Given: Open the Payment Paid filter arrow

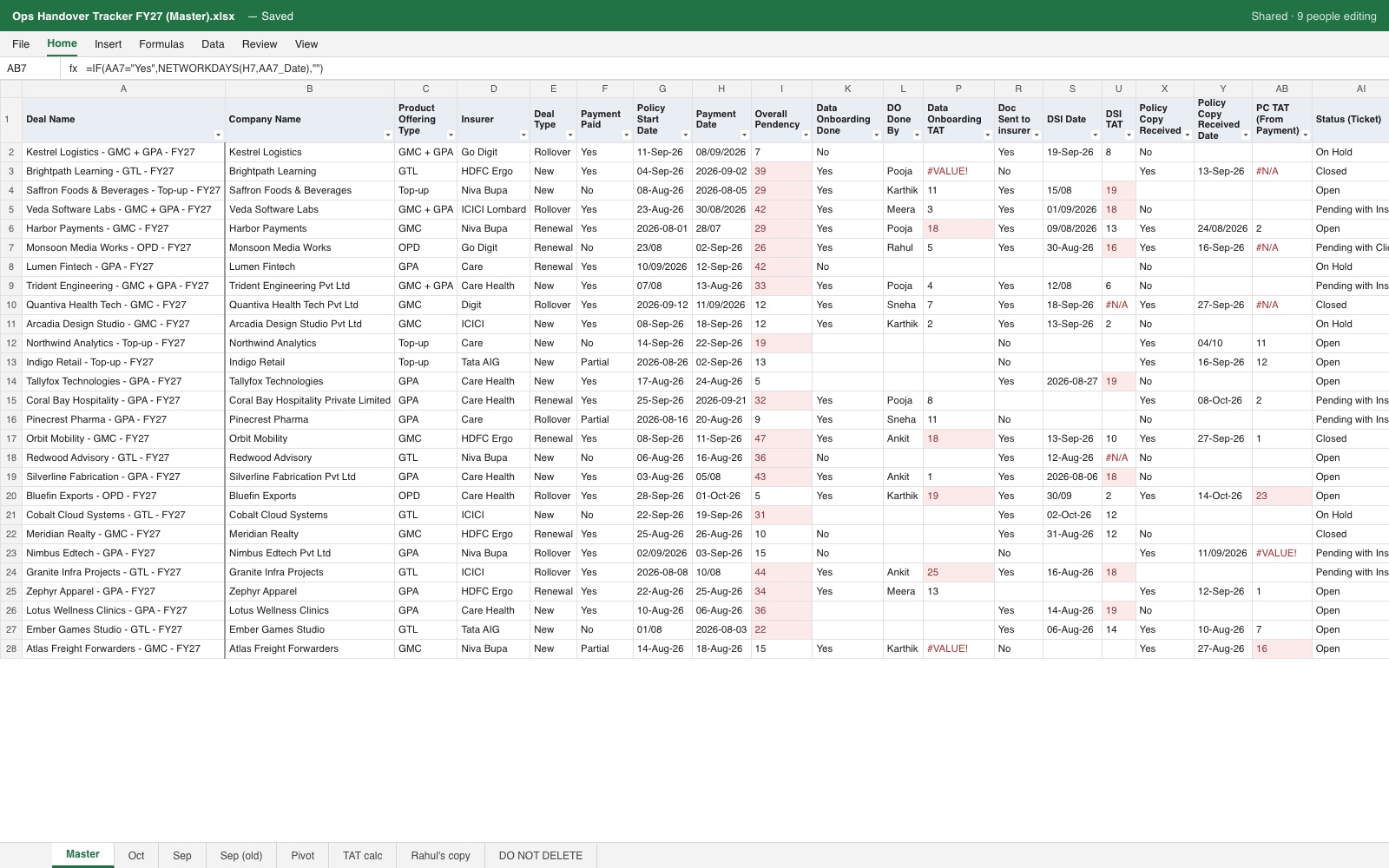Looking at the screenshot, I should (626, 135).
